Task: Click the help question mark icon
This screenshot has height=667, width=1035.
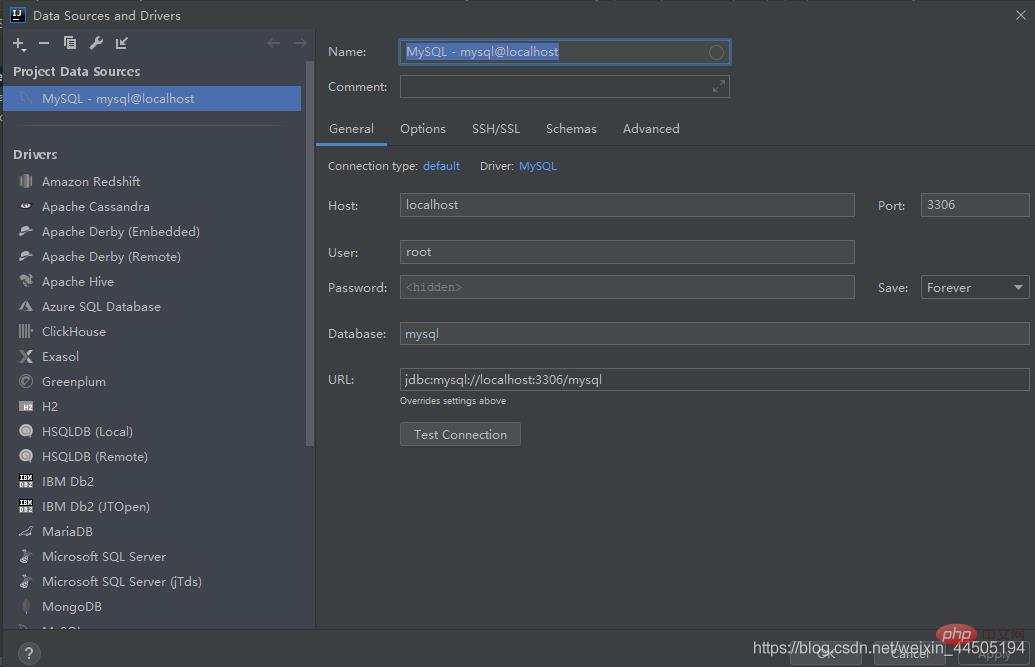Action: 29,653
